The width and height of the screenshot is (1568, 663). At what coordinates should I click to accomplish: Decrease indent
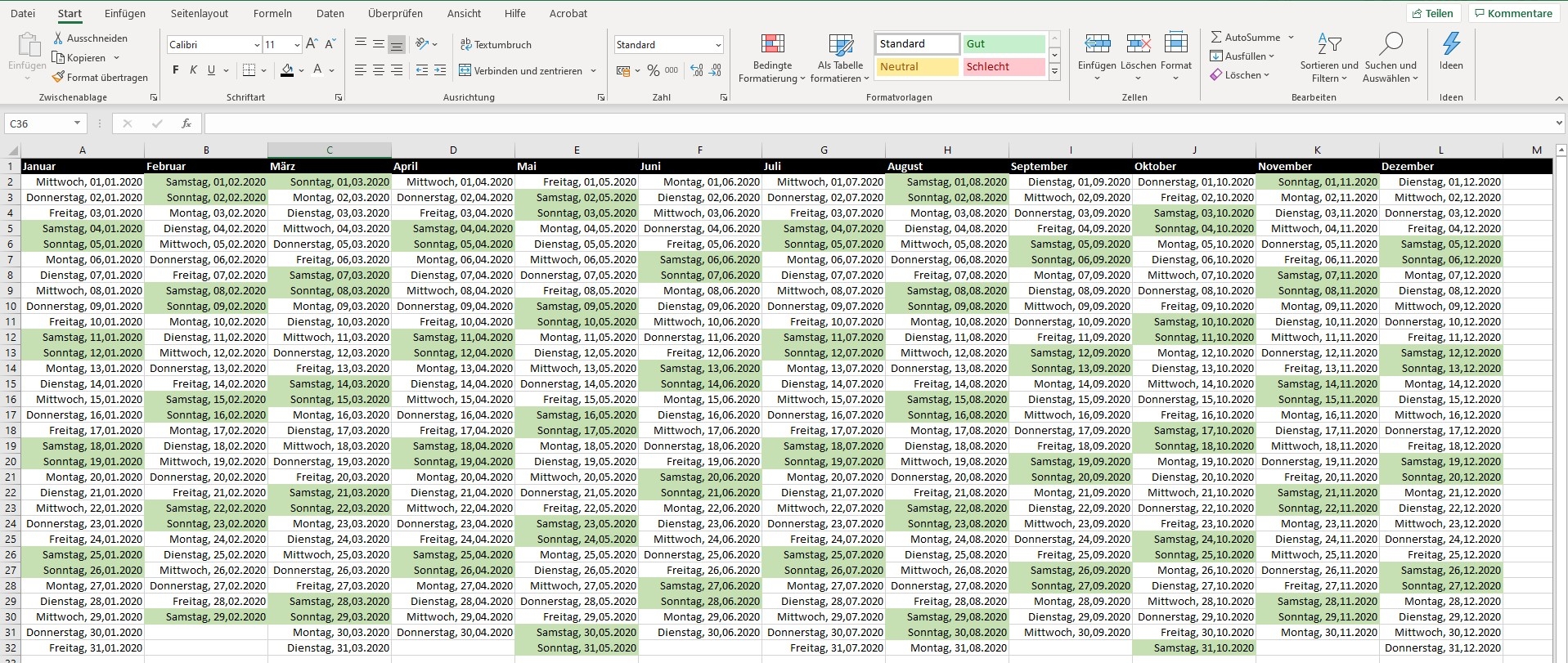422,70
